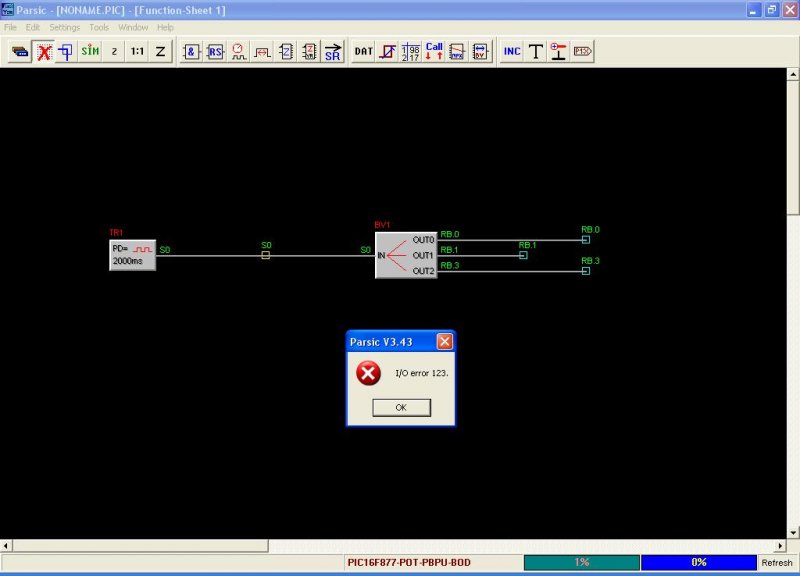Insert the Z up/down counter block
The height and width of the screenshot is (576, 800).
pos(309,51)
